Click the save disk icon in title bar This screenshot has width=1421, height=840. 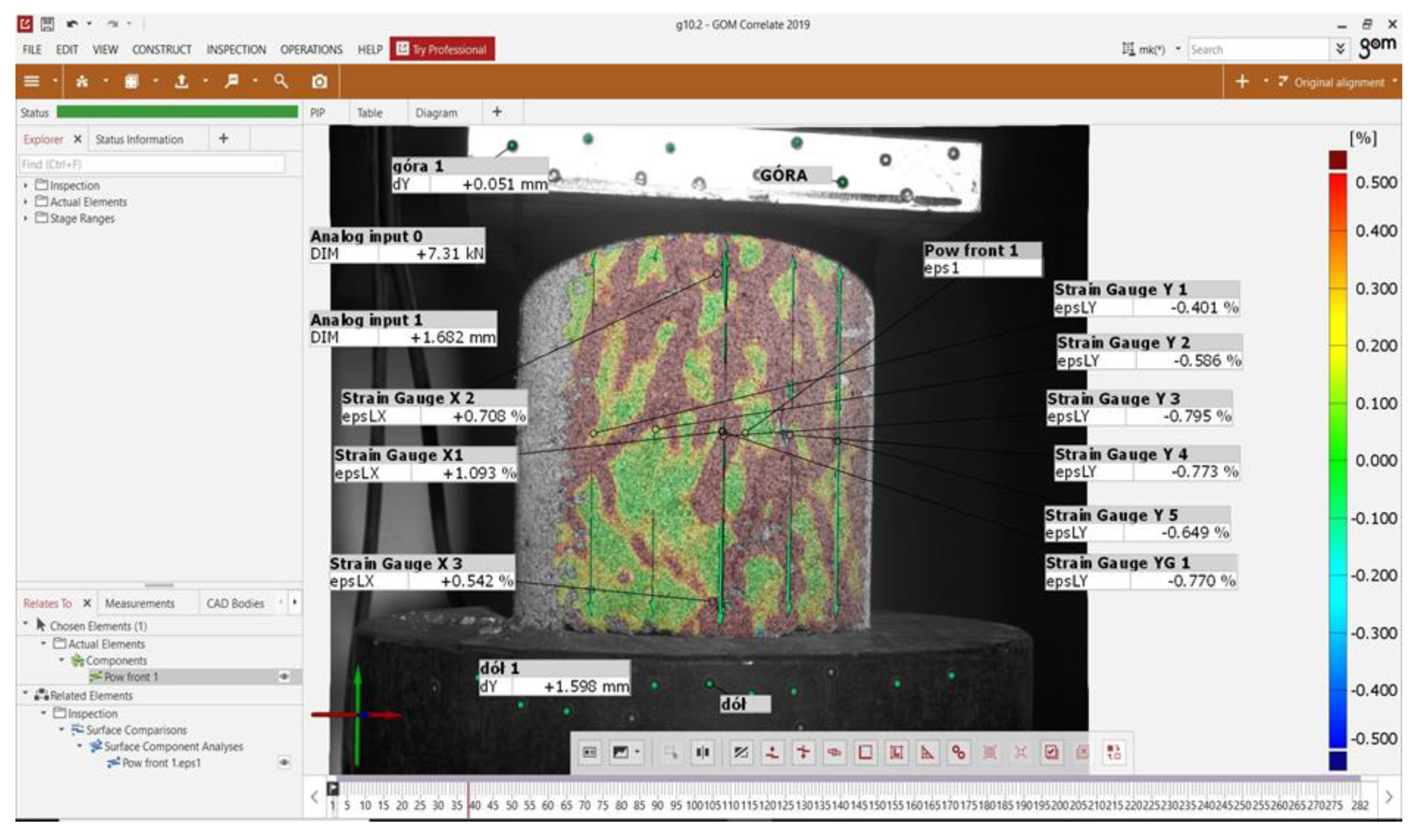point(47,24)
